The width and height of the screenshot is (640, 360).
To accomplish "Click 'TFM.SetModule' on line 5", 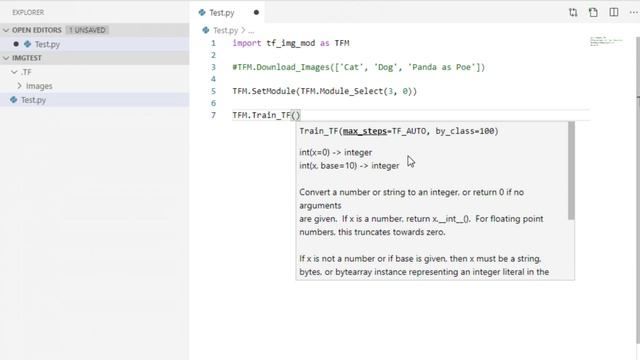I will (x=265, y=91).
